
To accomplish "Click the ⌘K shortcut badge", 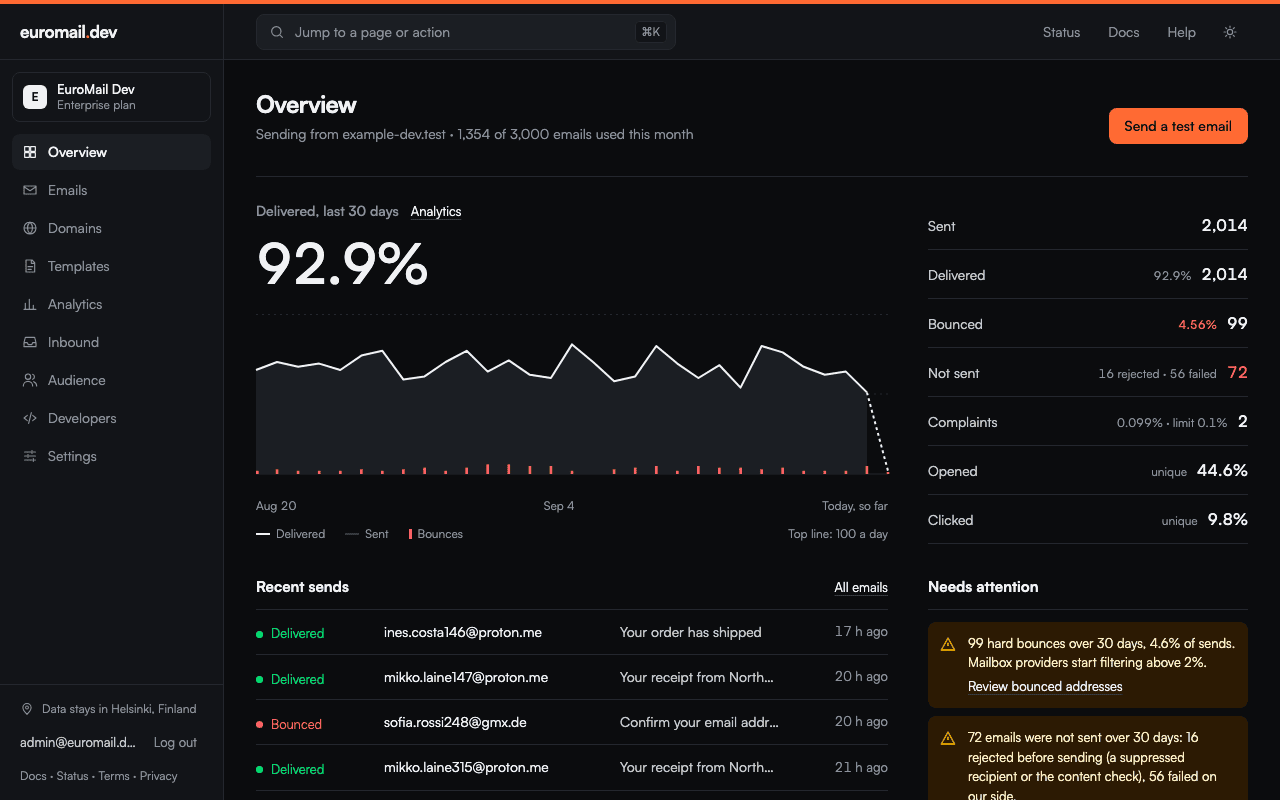I will 651,32.
